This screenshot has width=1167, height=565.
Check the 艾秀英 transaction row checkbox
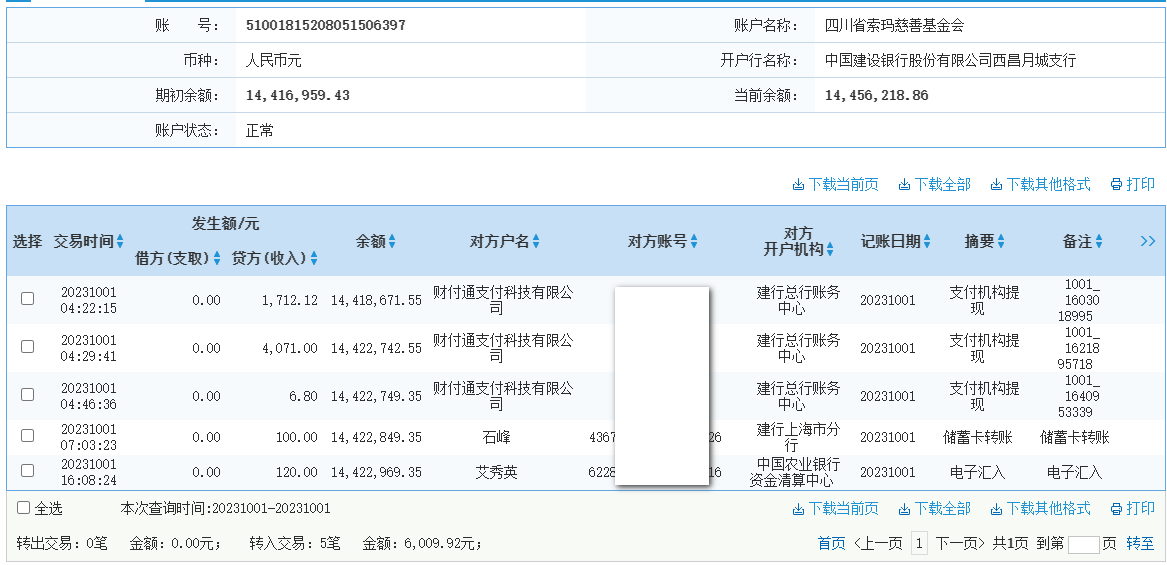tap(28, 470)
